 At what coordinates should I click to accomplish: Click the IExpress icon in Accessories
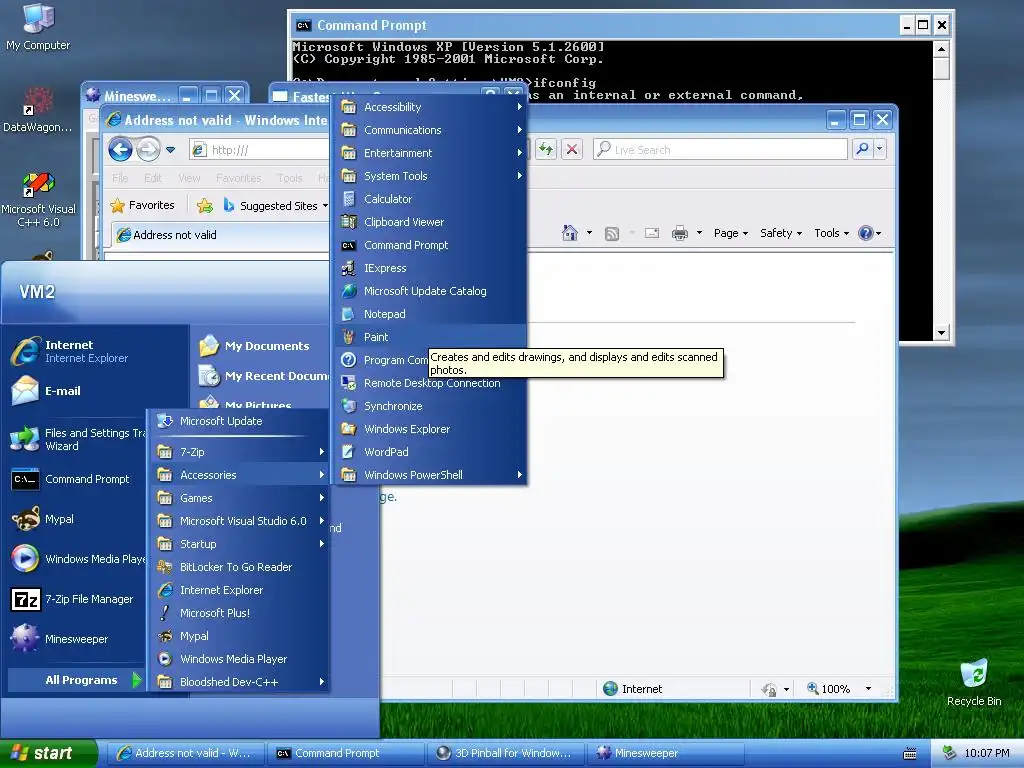point(349,268)
